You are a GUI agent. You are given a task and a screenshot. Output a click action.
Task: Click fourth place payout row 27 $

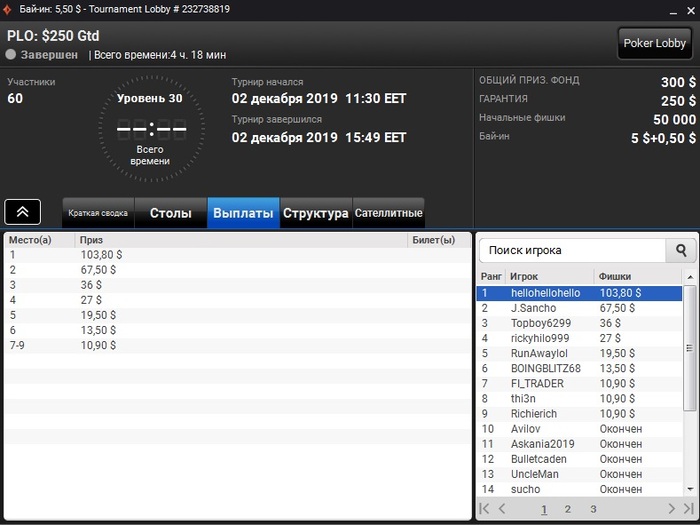tap(238, 300)
